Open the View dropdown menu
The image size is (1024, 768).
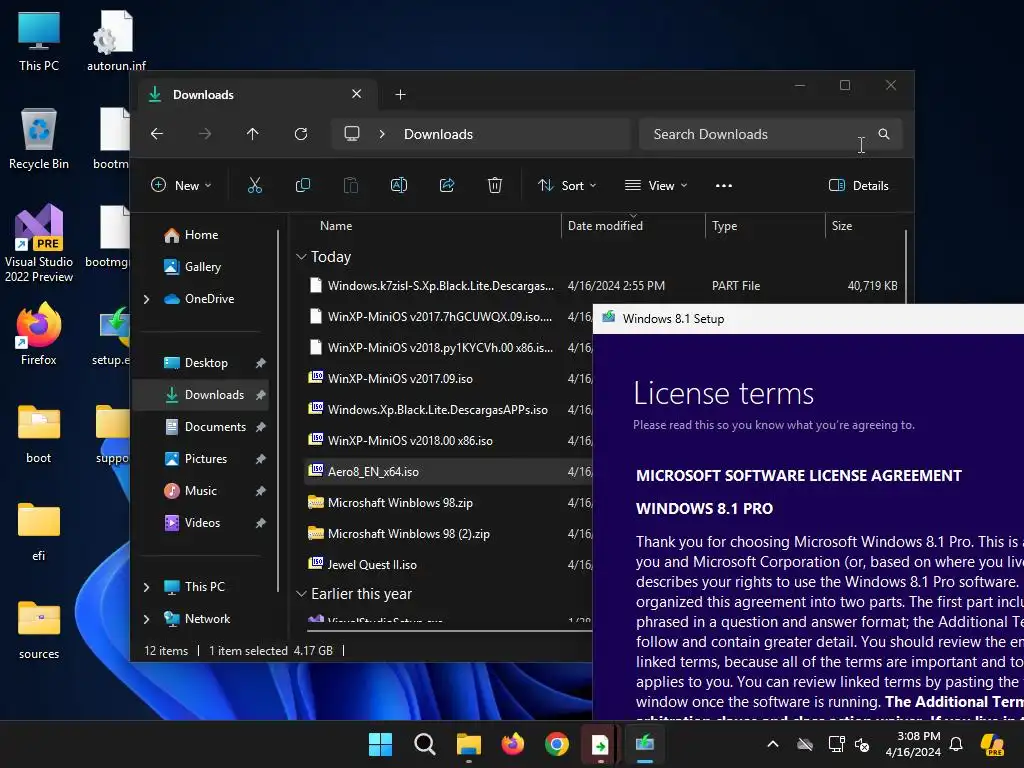[656, 185]
